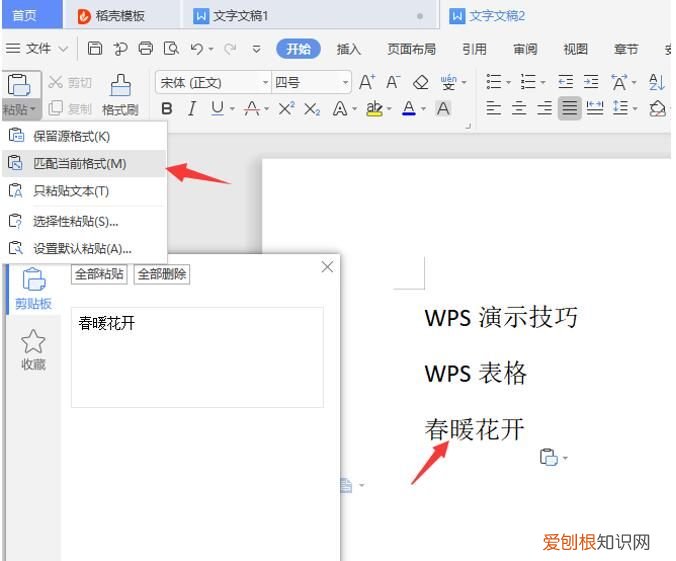Click the Undo arrow icon
The height and width of the screenshot is (561, 676).
point(197,48)
